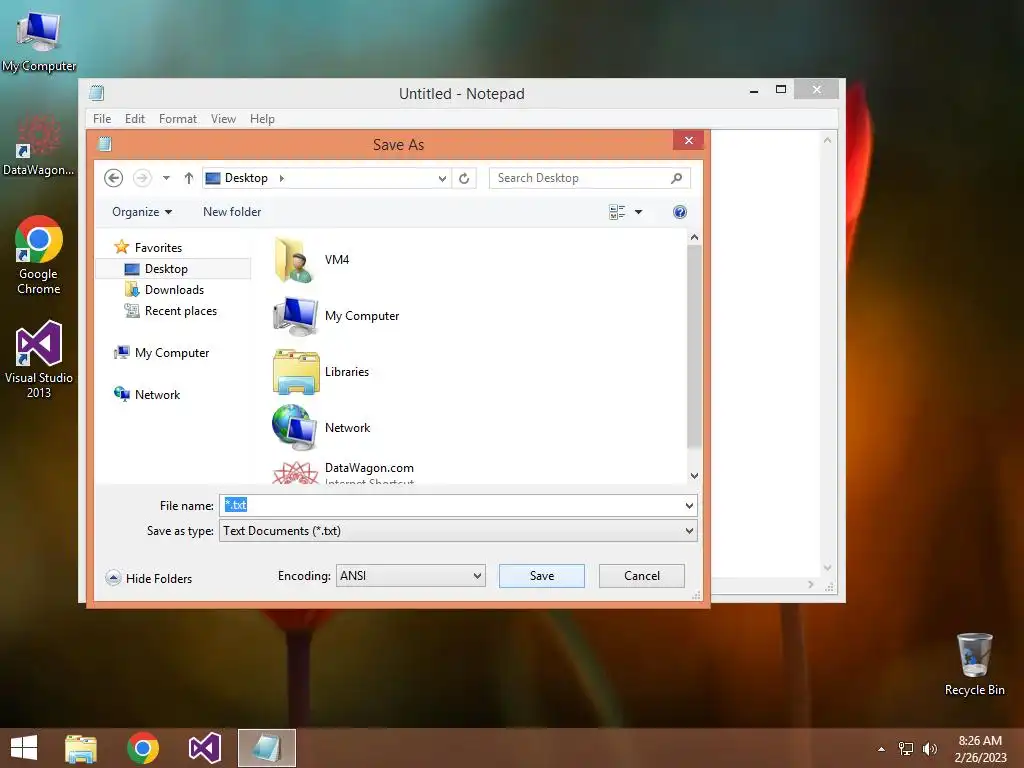
Task: Click the search magnifier icon
Action: coord(677,178)
